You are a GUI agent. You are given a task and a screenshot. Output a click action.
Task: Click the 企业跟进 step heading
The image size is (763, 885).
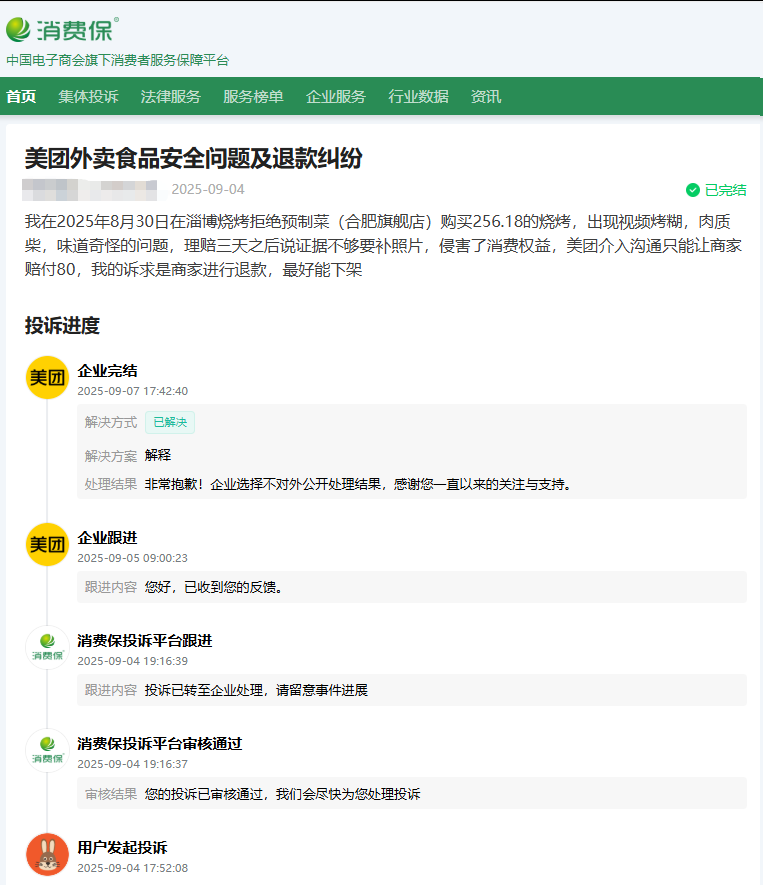click(x=107, y=538)
